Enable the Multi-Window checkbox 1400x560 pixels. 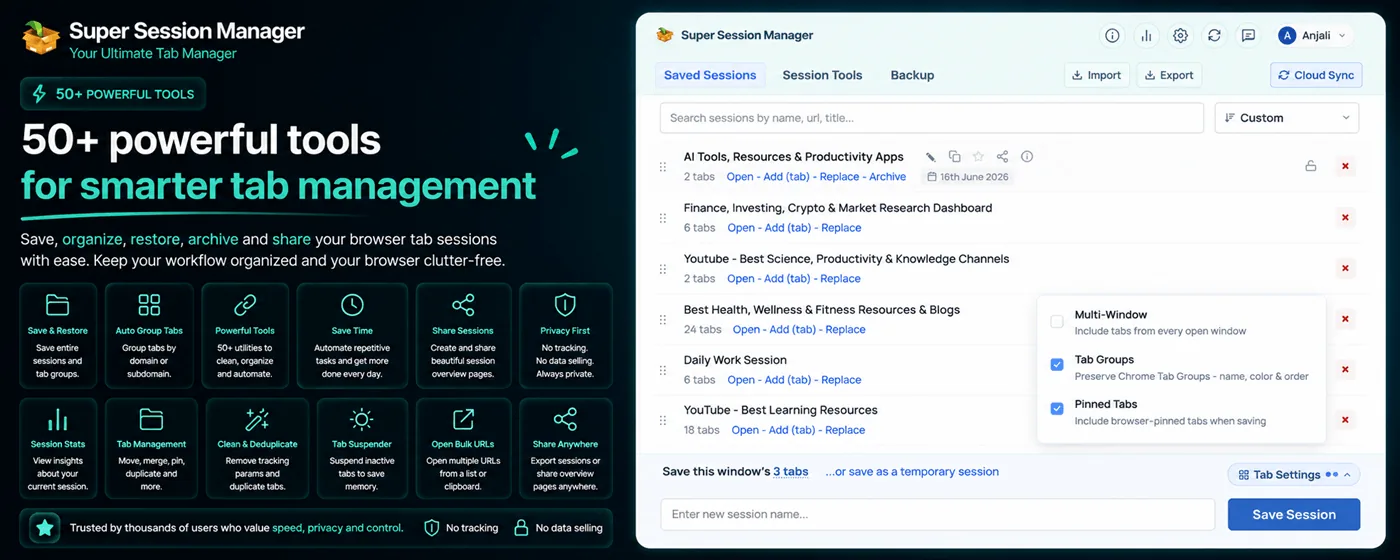click(x=1057, y=321)
